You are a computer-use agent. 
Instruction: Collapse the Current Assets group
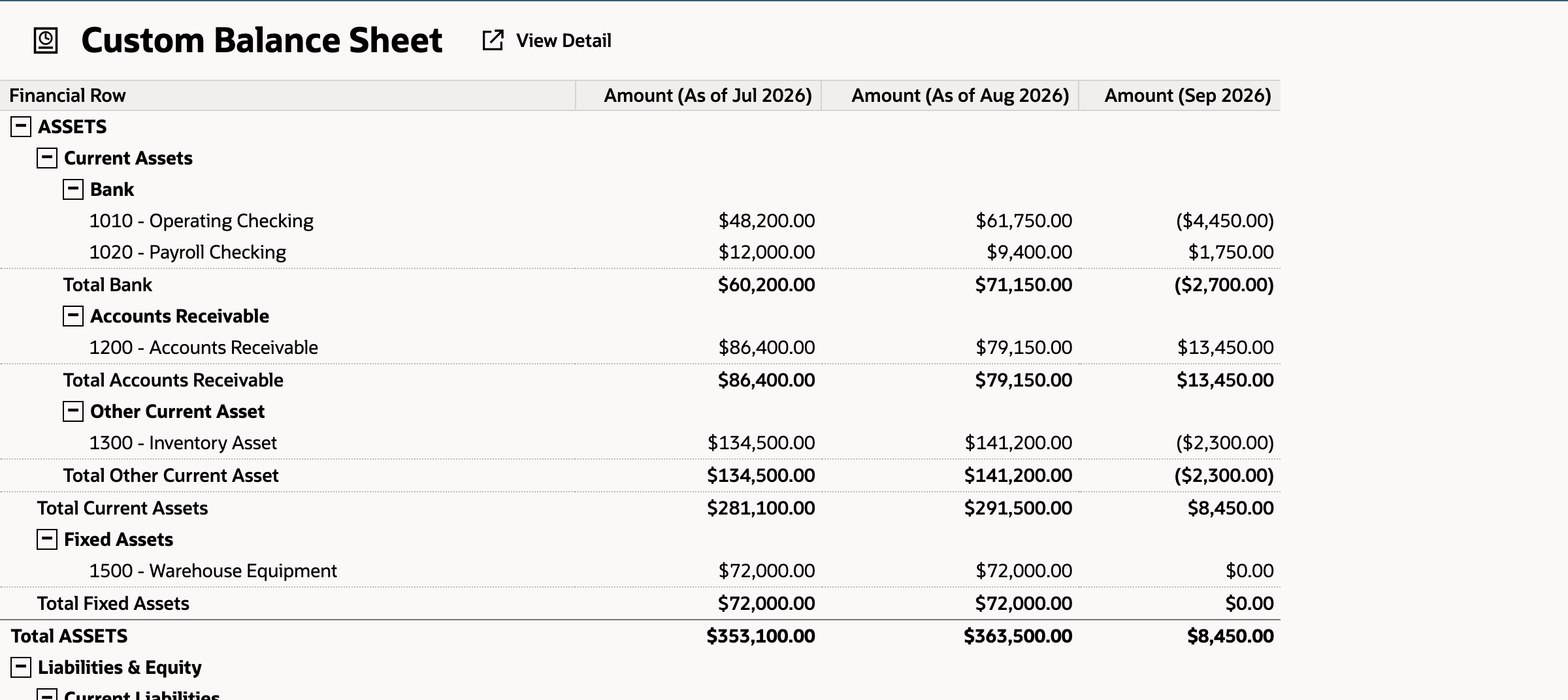[47, 158]
